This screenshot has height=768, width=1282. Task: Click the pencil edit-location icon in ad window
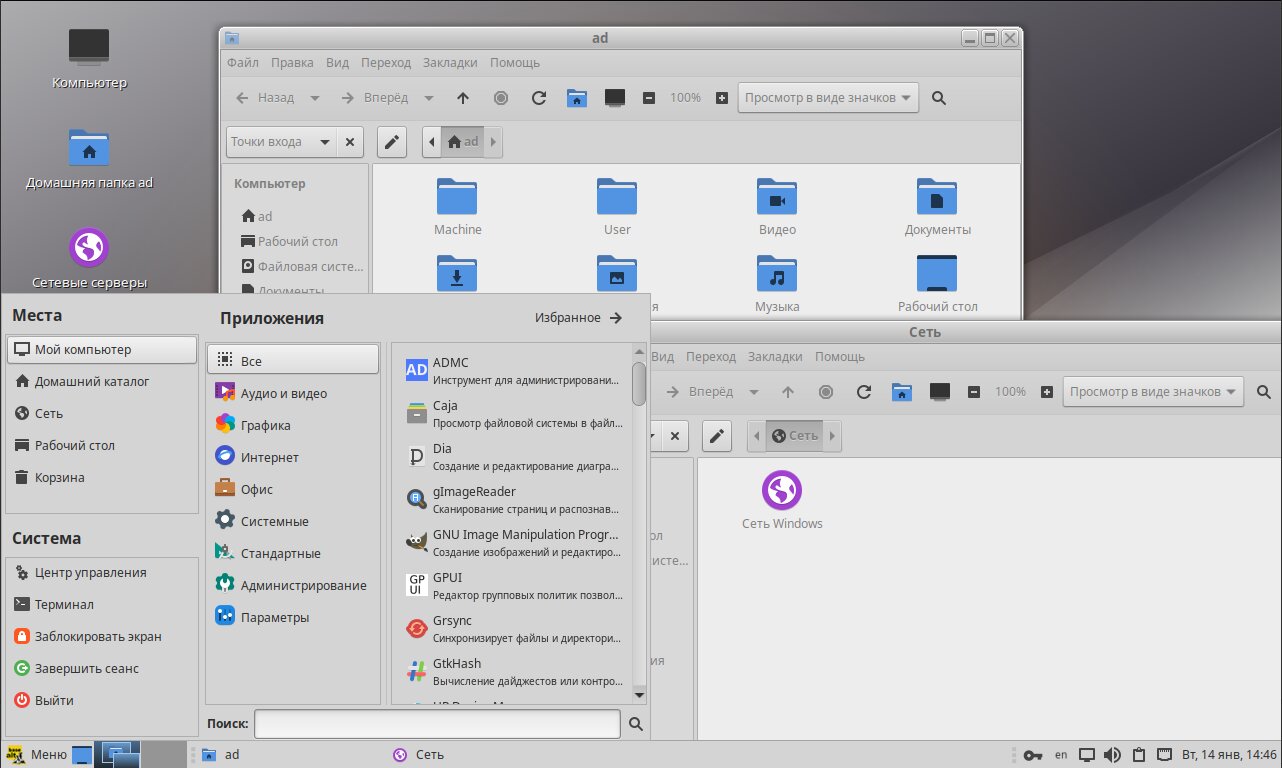pyautogui.click(x=392, y=142)
